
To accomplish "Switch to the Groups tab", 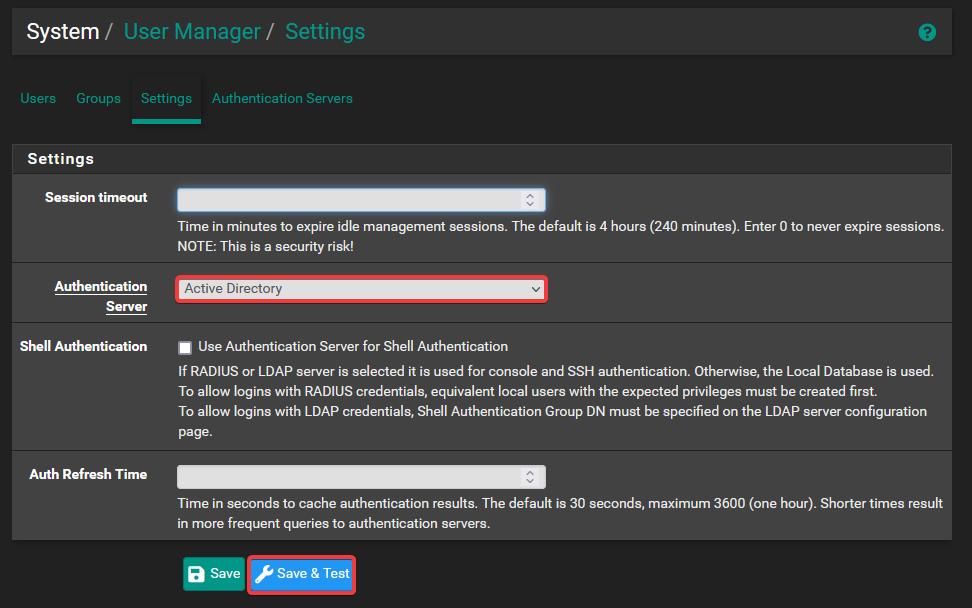I will [x=98, y=98].
